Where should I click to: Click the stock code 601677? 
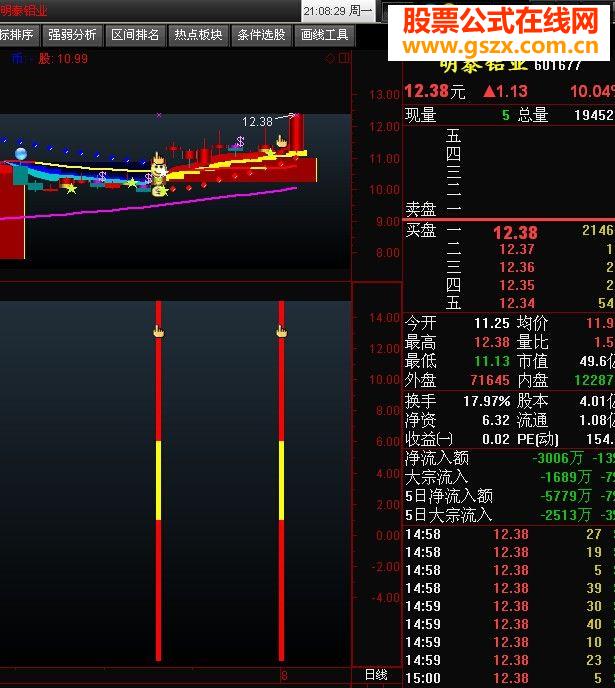(x=558, y=65)
